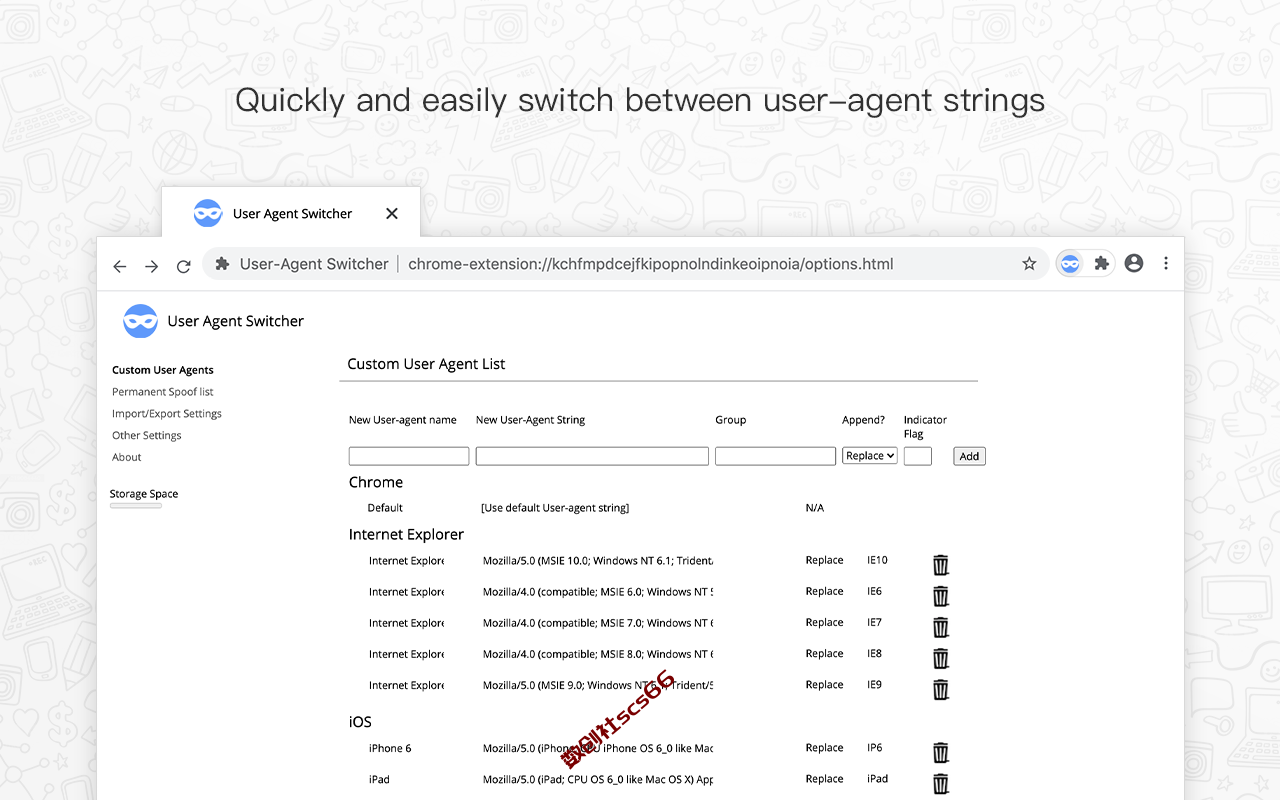Click the Storage Space progress bar
The height and width of the screenshot is (800, 1280).
pos(136,506)
